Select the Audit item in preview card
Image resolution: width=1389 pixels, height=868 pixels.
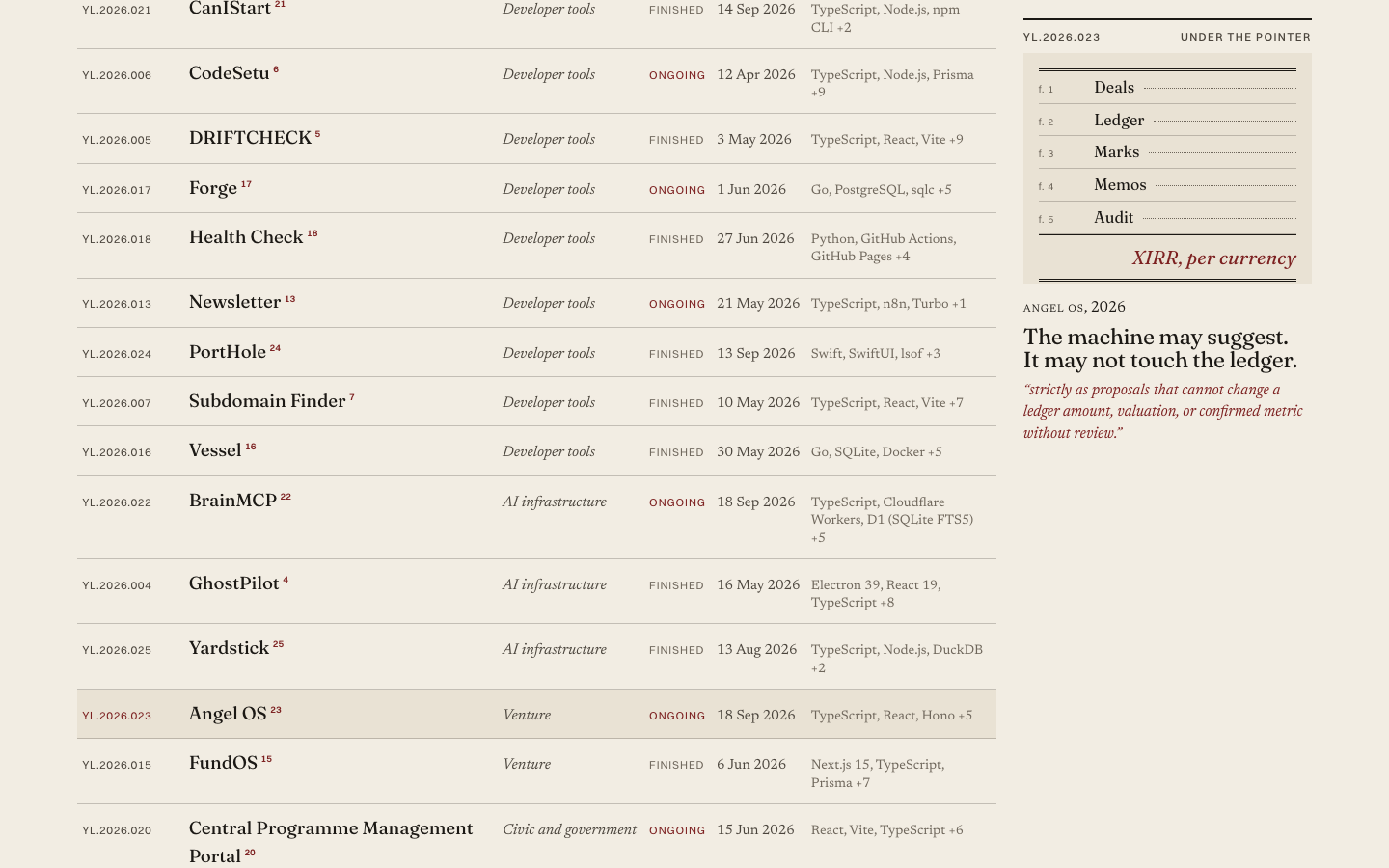pyautogui.click(x=1114, y=218)
